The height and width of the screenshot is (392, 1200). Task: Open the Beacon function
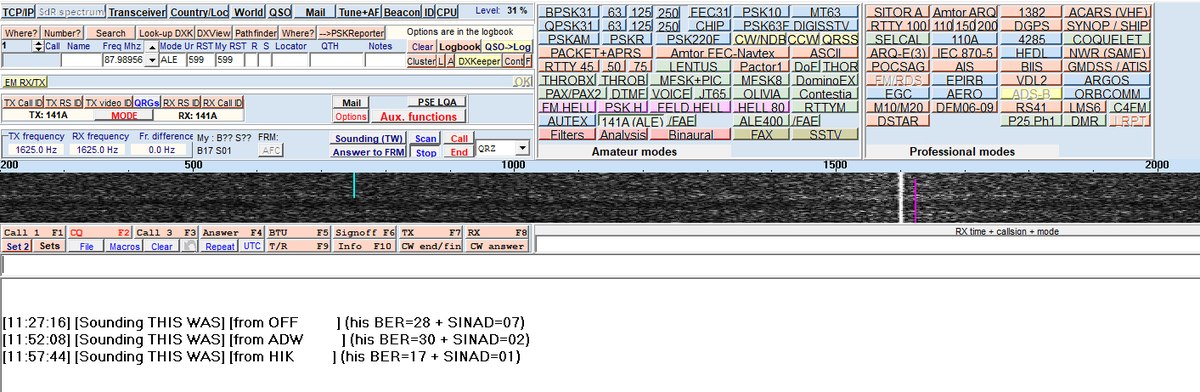point(401,12)
